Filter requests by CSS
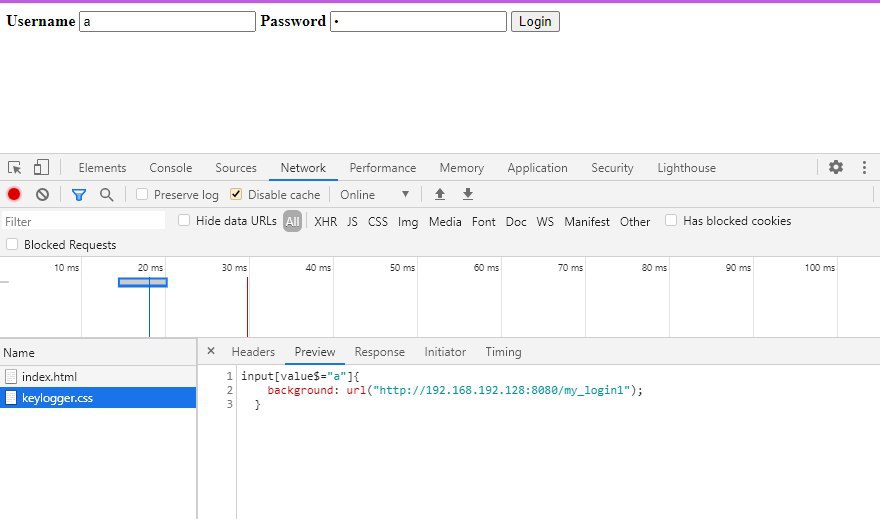 tap(378, 222)
